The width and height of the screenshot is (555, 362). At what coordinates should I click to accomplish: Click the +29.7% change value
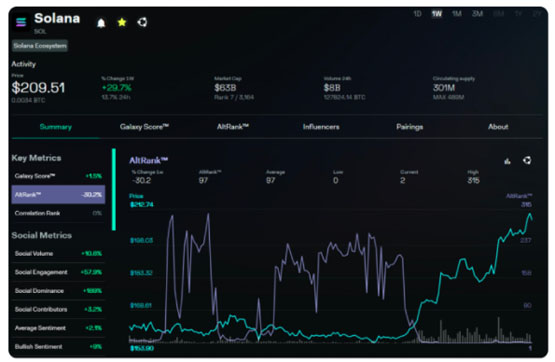pyautogui.click(x=116, y=88)
